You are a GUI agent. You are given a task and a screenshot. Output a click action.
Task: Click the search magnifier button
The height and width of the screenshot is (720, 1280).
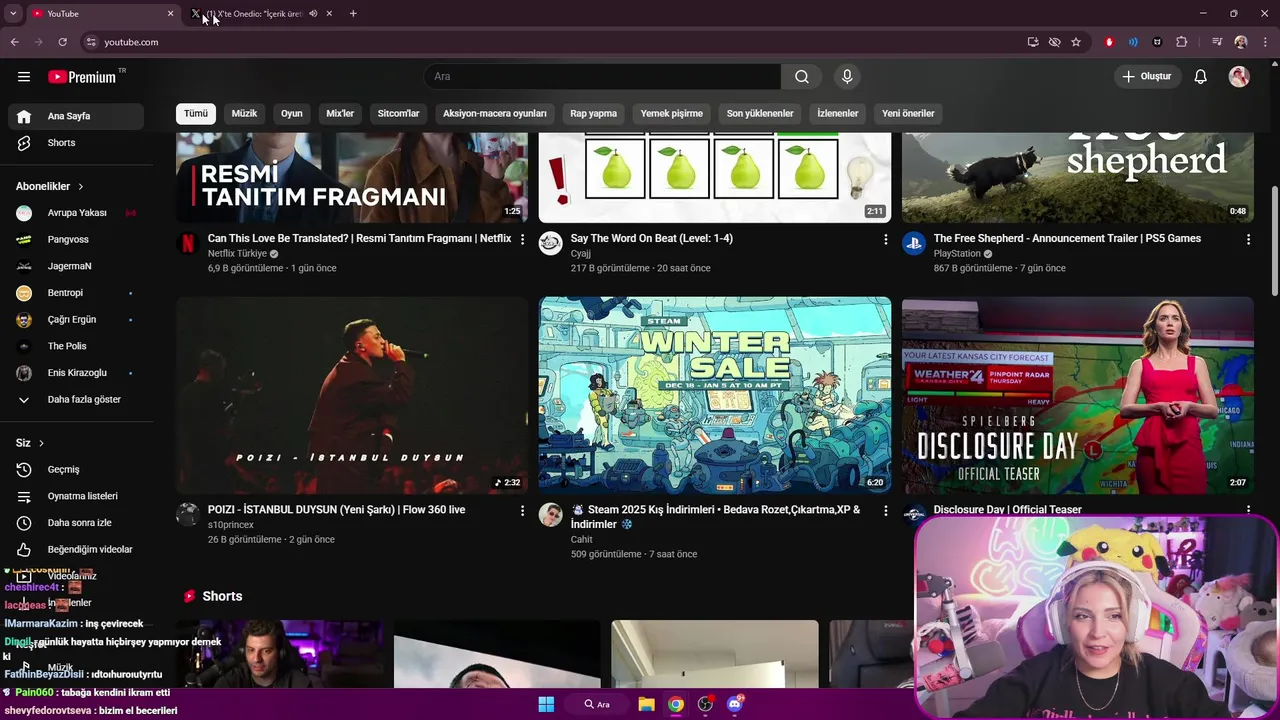[x=802, y=77]
